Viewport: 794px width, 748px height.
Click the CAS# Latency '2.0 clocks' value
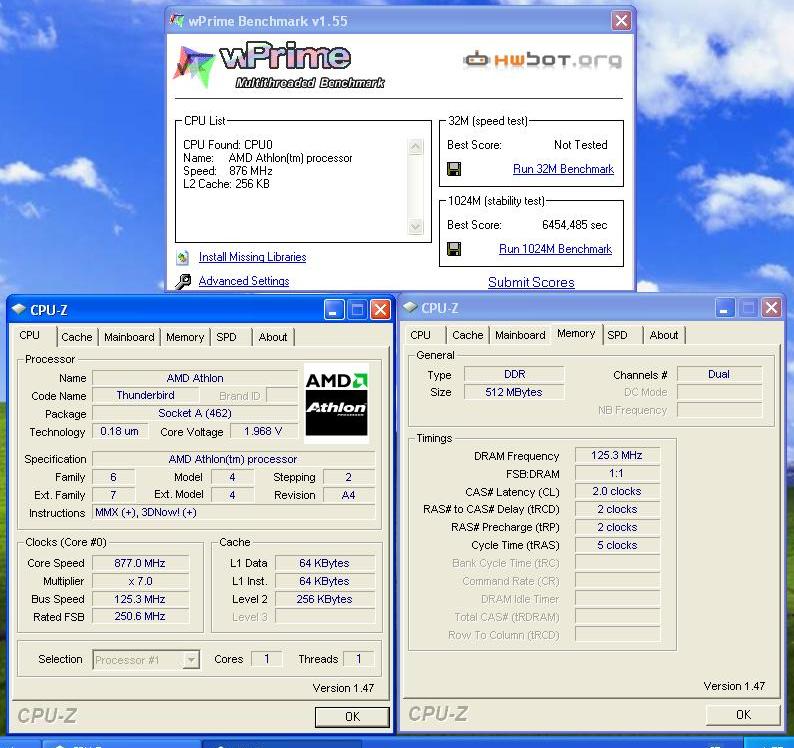617,491
